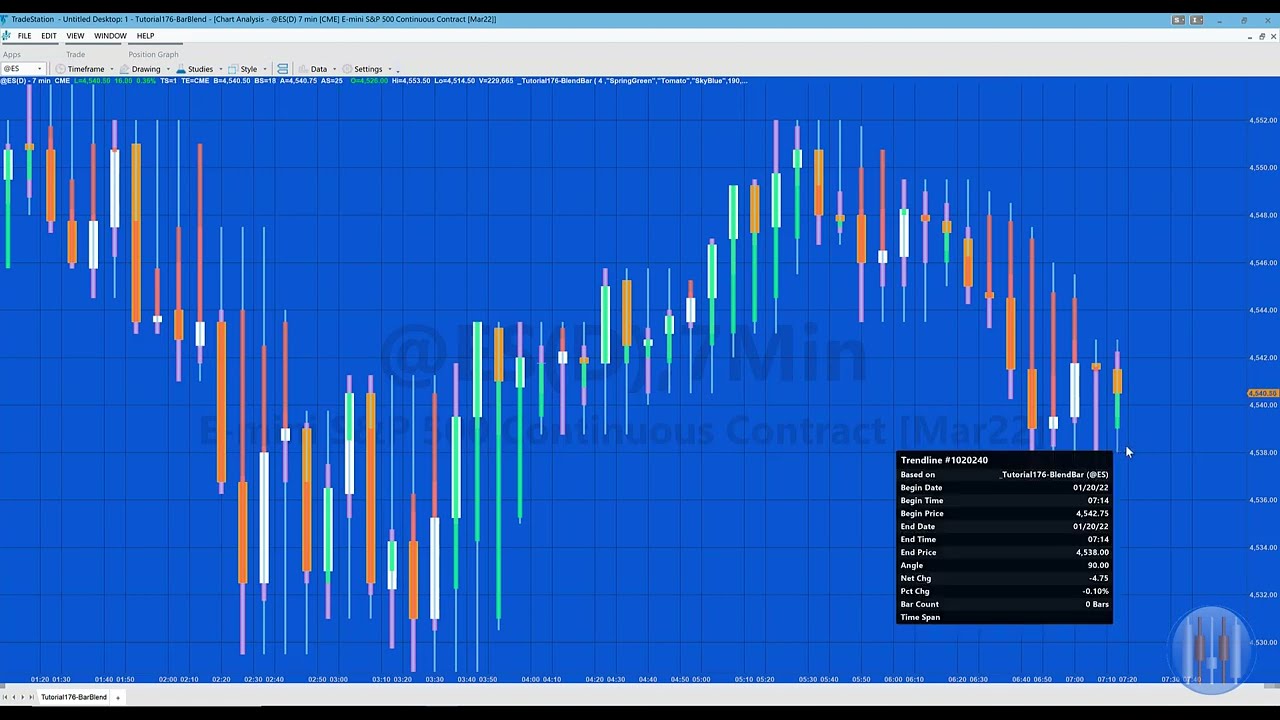The height and width of the screenshot is (720, 1280).
Task: Click the Data chart icon
Action: coord(303,69)
